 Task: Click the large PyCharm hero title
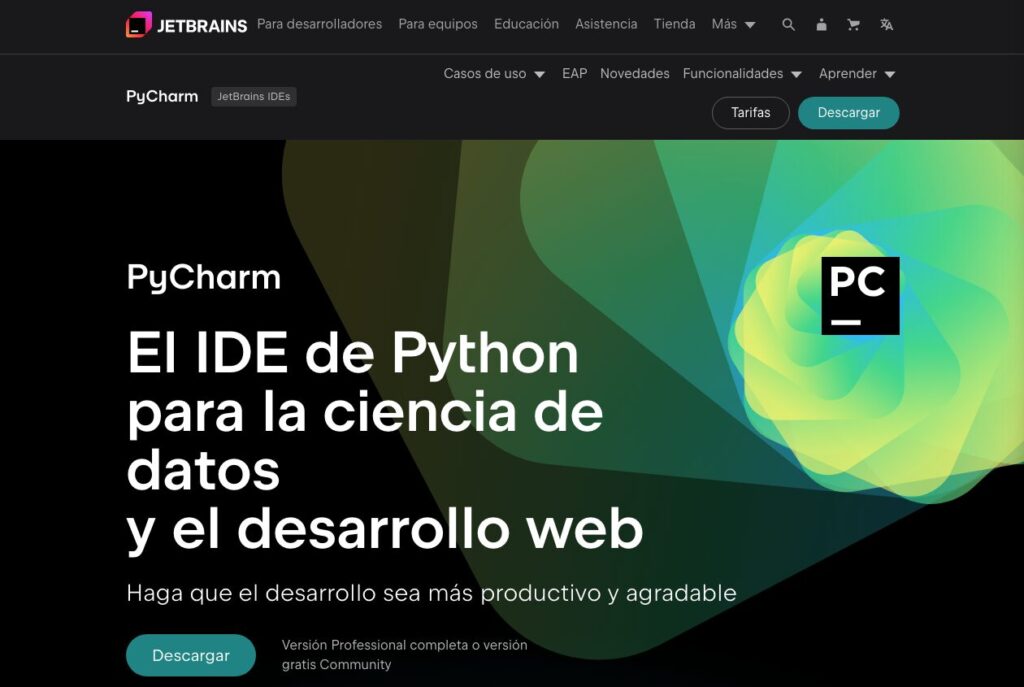pos(204,278)
